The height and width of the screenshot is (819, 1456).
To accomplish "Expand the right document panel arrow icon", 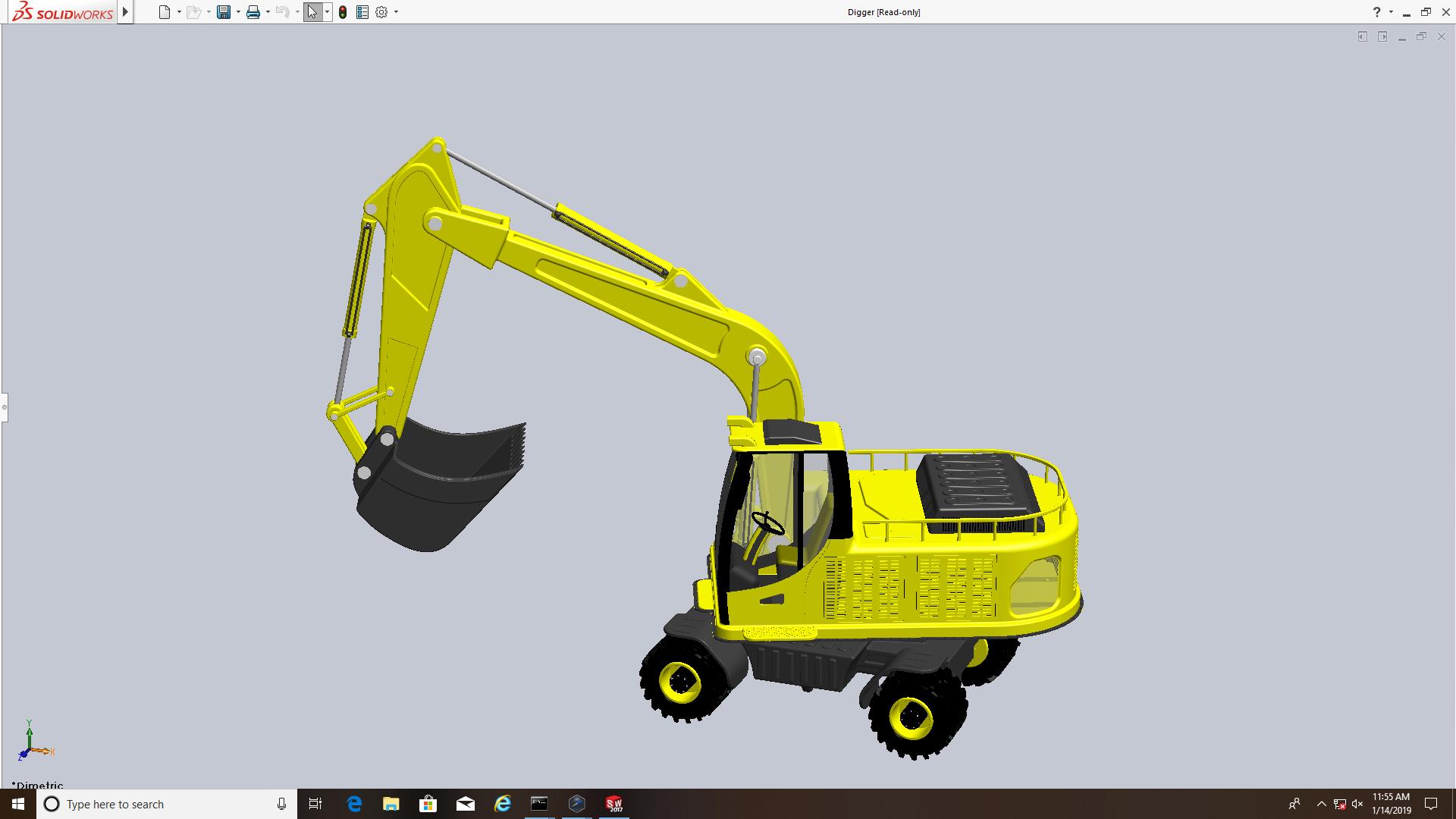I will coord(1382,36).
